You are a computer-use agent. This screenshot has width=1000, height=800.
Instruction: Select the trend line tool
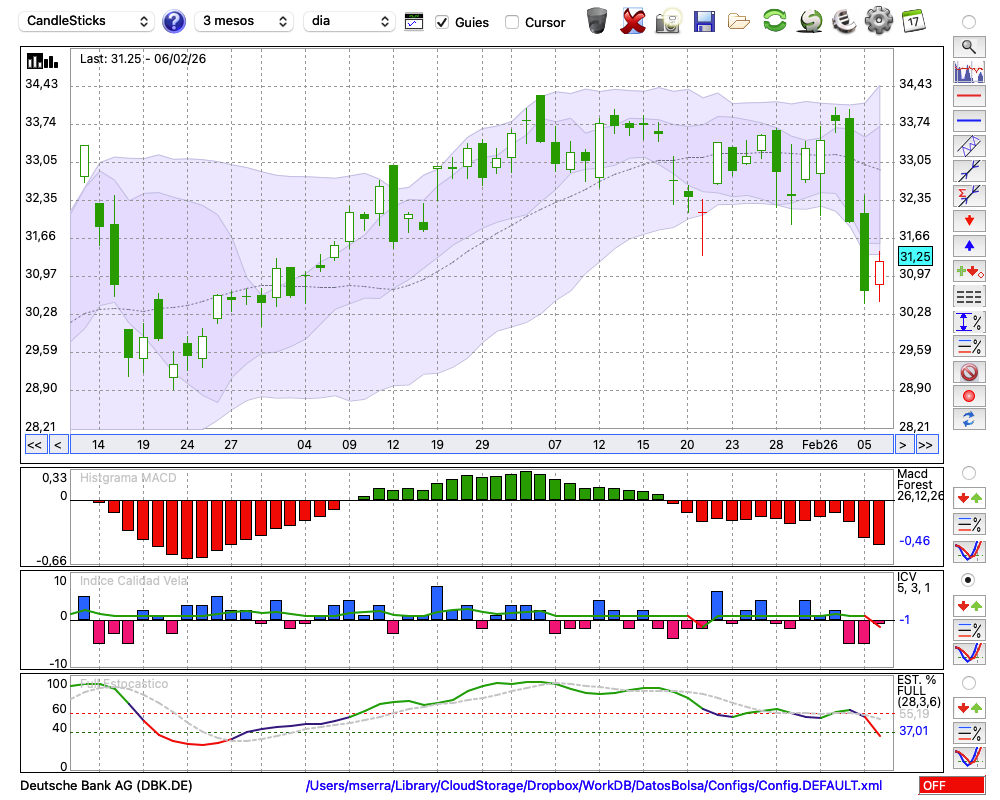pos(969,171)
